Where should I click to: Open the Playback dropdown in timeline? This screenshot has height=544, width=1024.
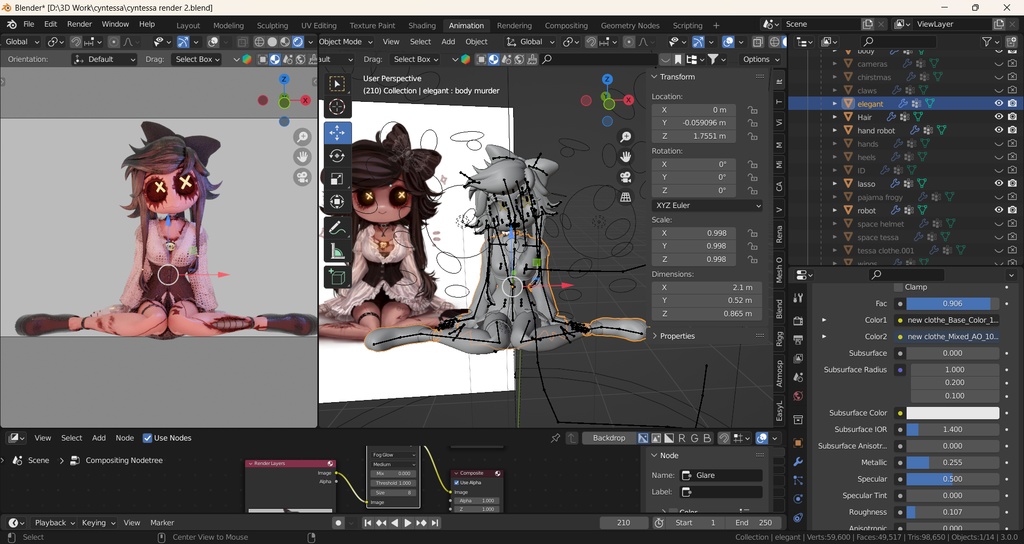pos(54,522)
